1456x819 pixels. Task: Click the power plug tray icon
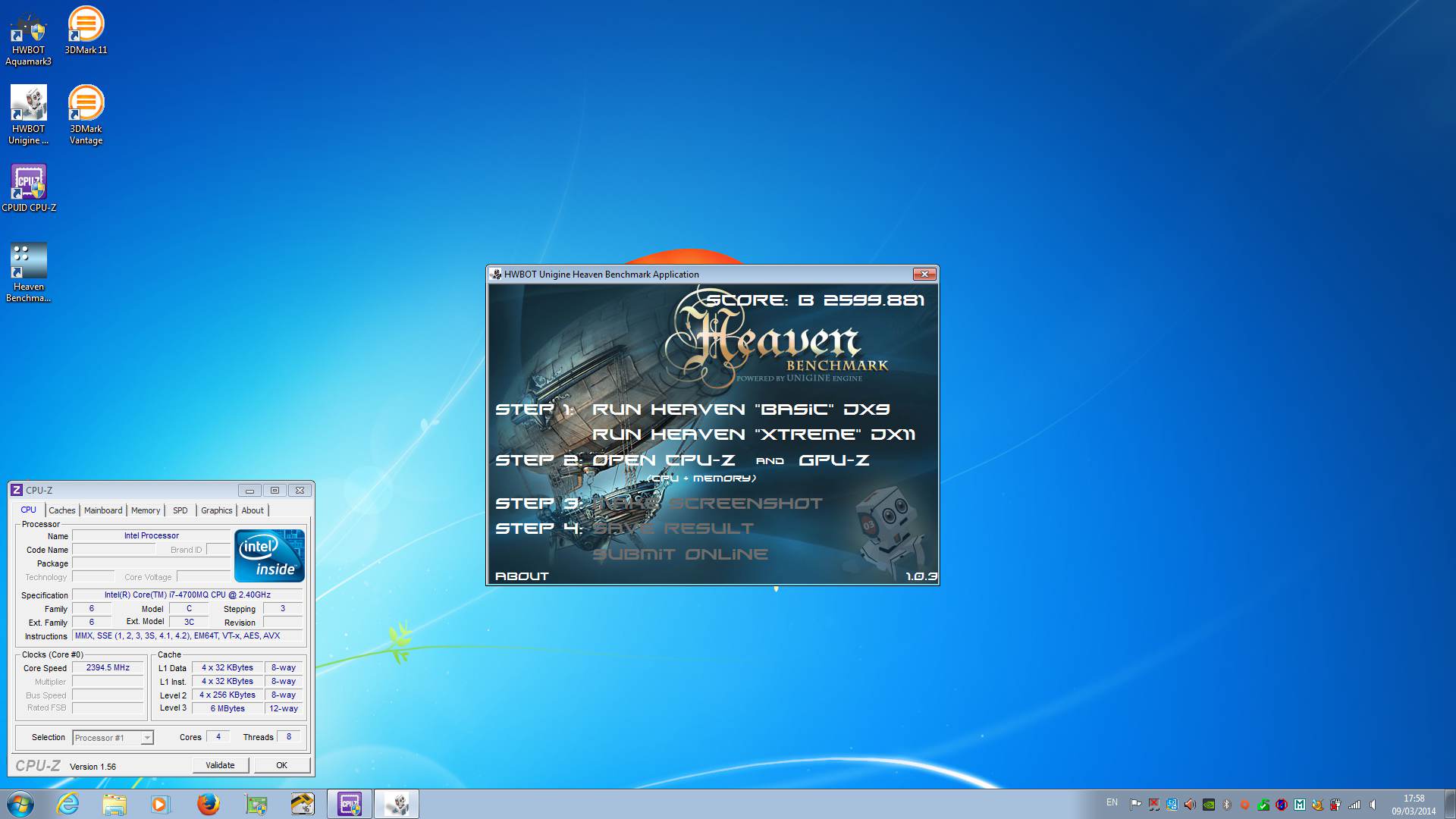(1335, 805)
